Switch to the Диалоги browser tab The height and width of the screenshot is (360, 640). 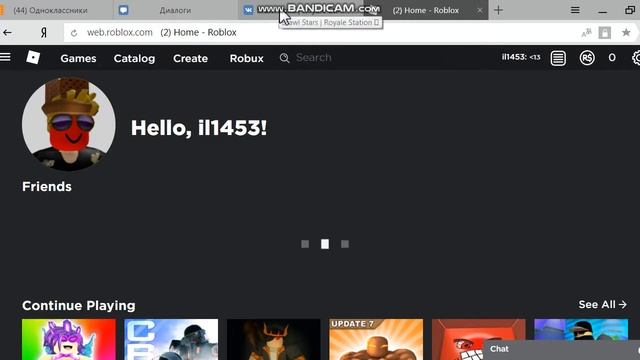tap(176, 10)
